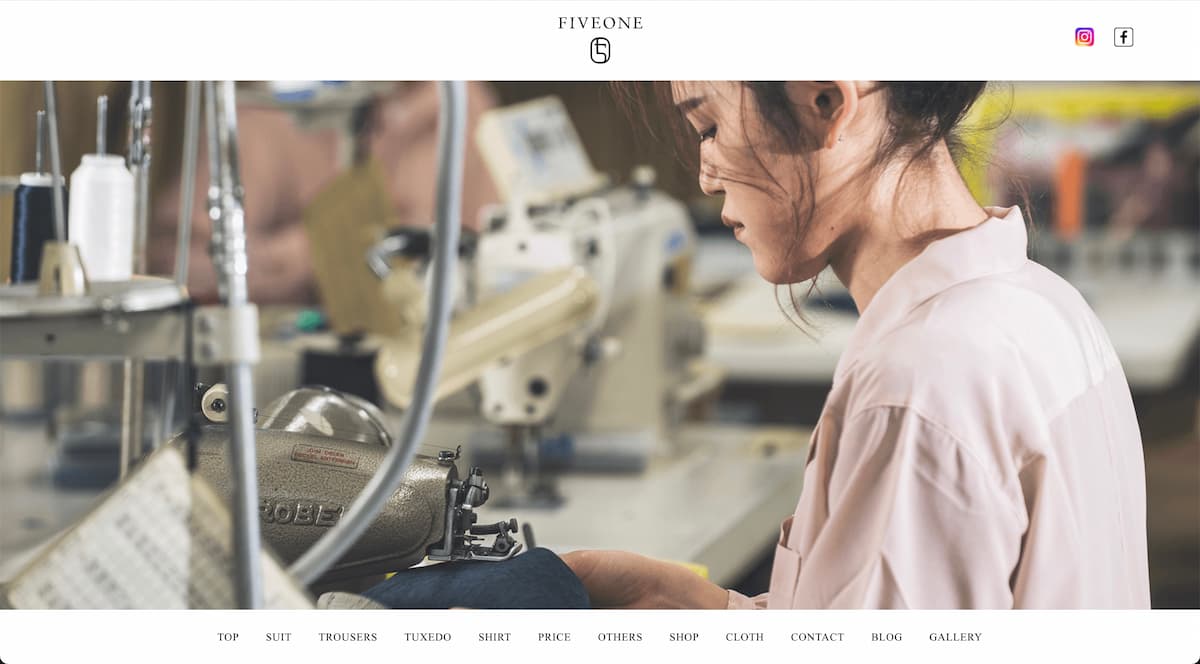
Task: Open the Instagram icon link
Action: (x=1084, y=37)
